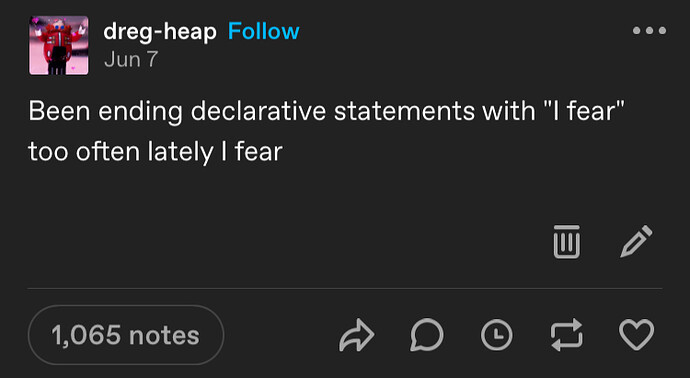Screen dimensions: 690x378
Task: View the 1,065 notes list
Action: [126, 335]
